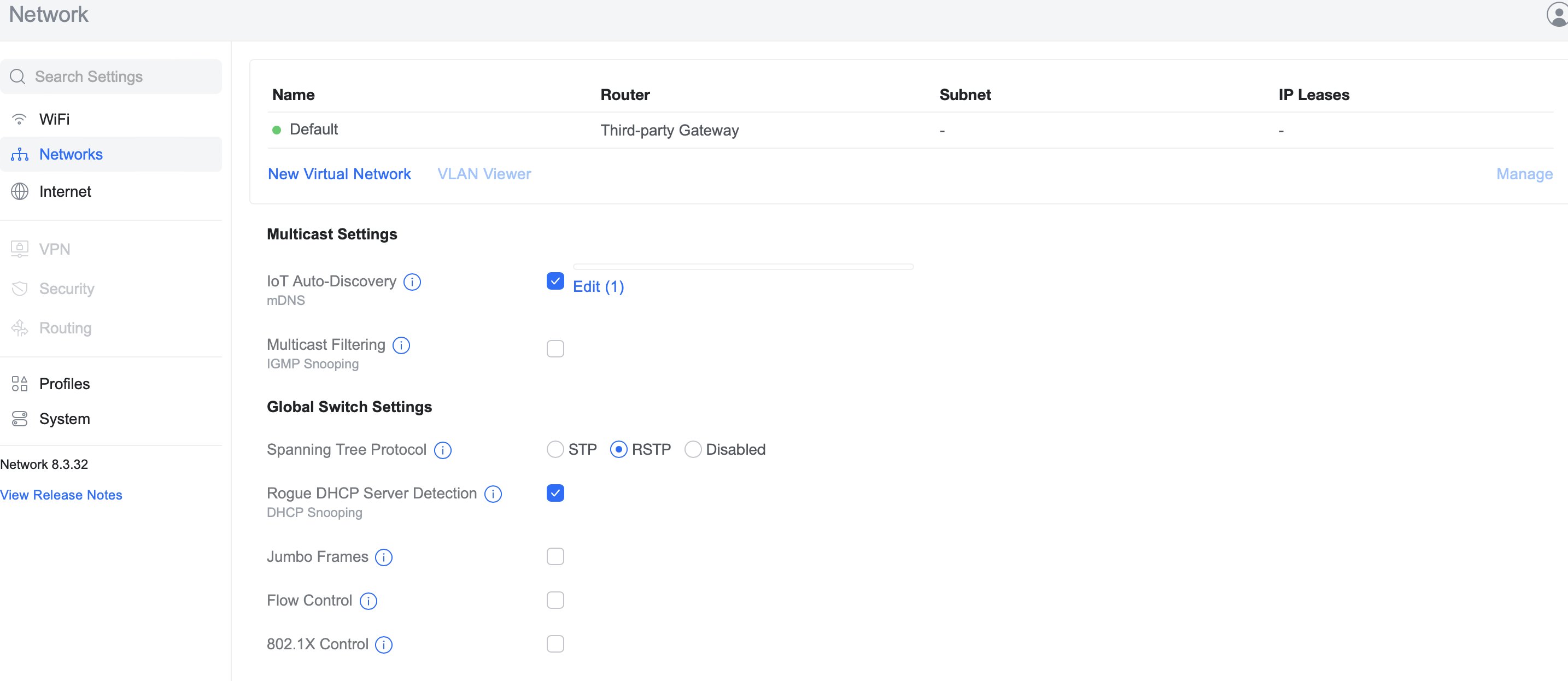Open the Profiles section
The image size is (1568, 681).
111,384
